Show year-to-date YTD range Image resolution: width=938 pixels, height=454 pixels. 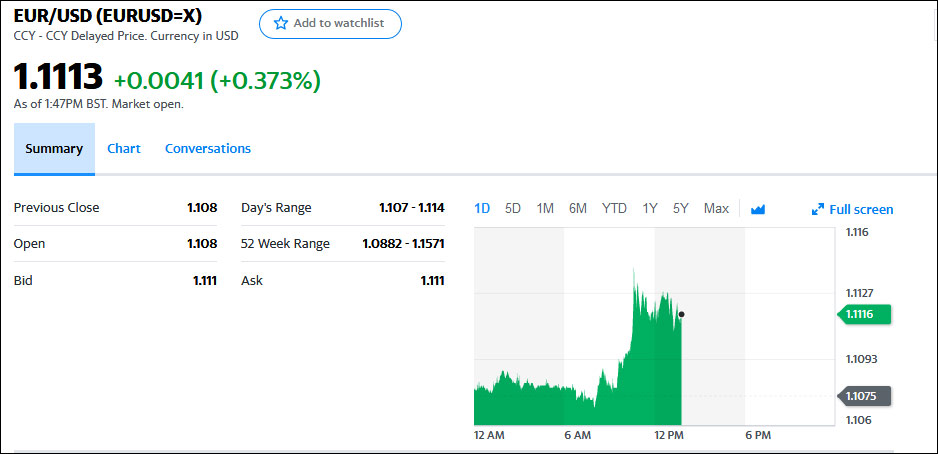click(x=614, y=208)
